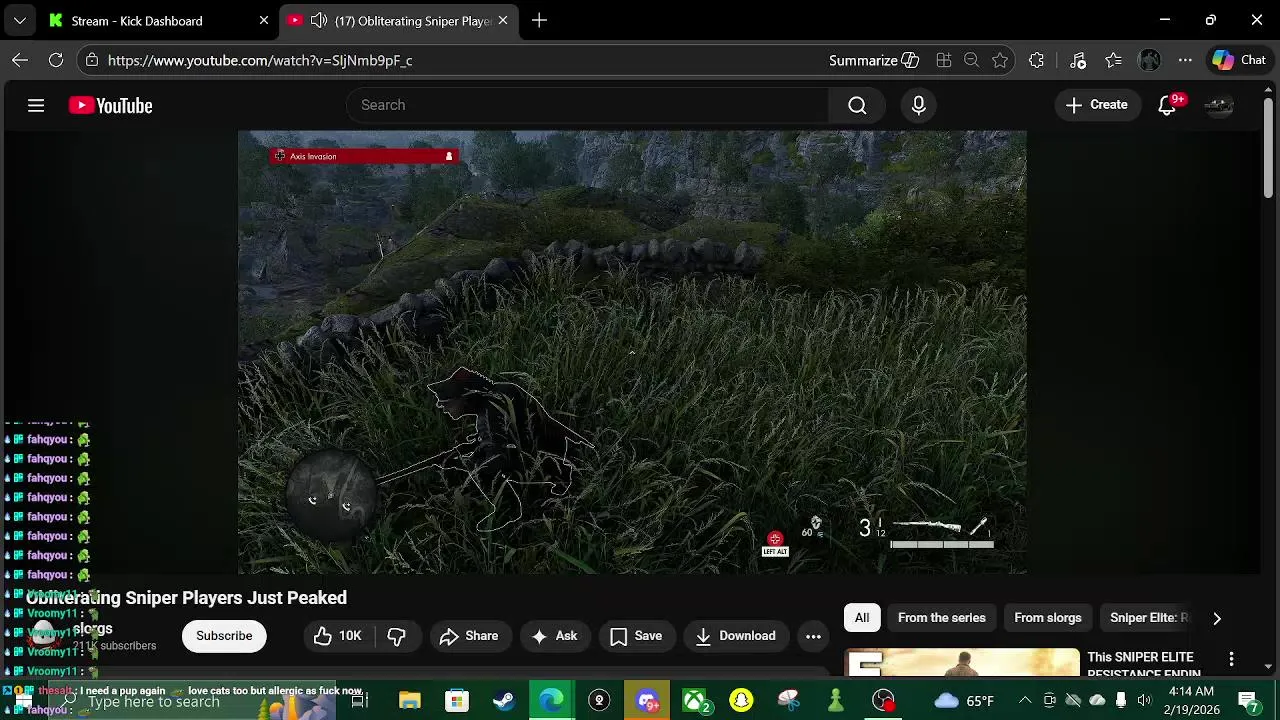Share the video

point(468,636)
